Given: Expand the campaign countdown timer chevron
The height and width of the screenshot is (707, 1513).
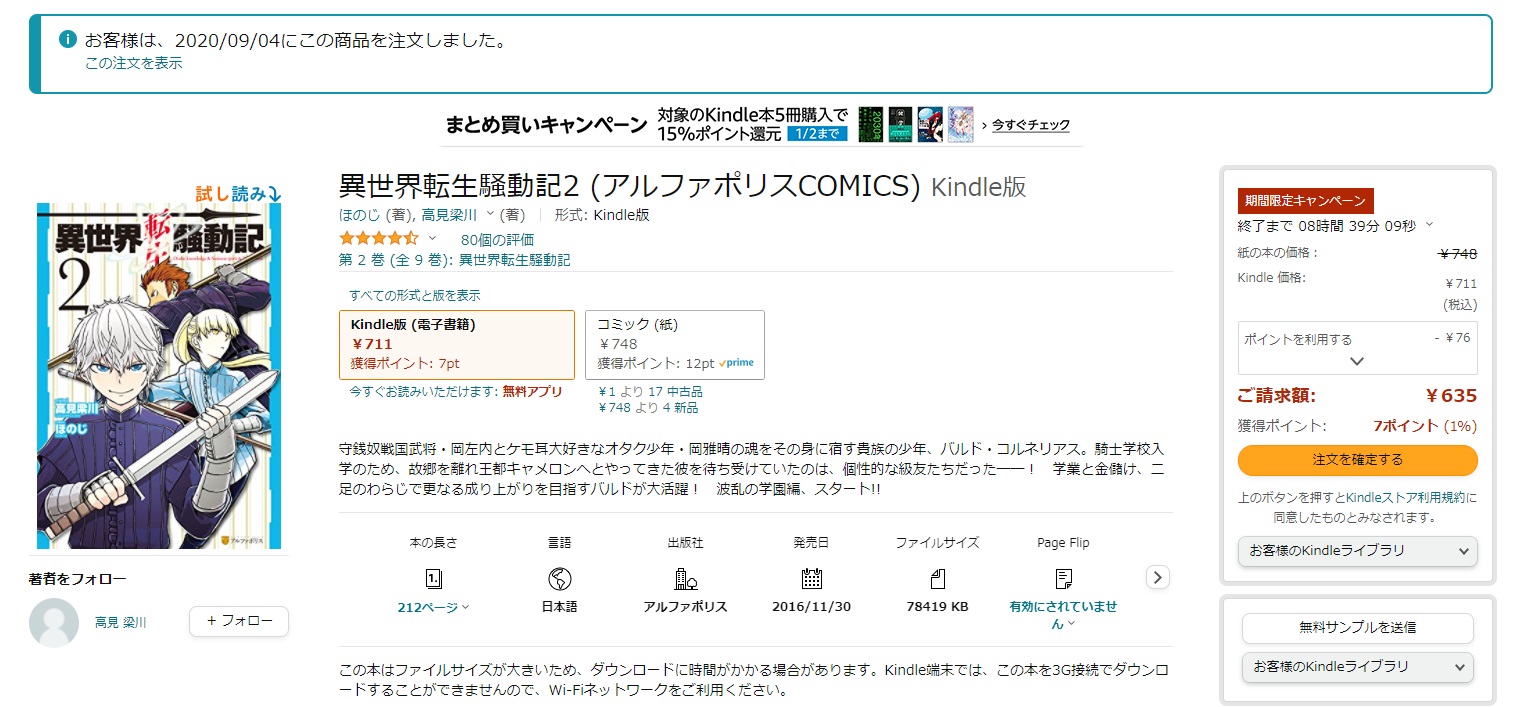Looking at the screenshot, I should click(1429, 225).
